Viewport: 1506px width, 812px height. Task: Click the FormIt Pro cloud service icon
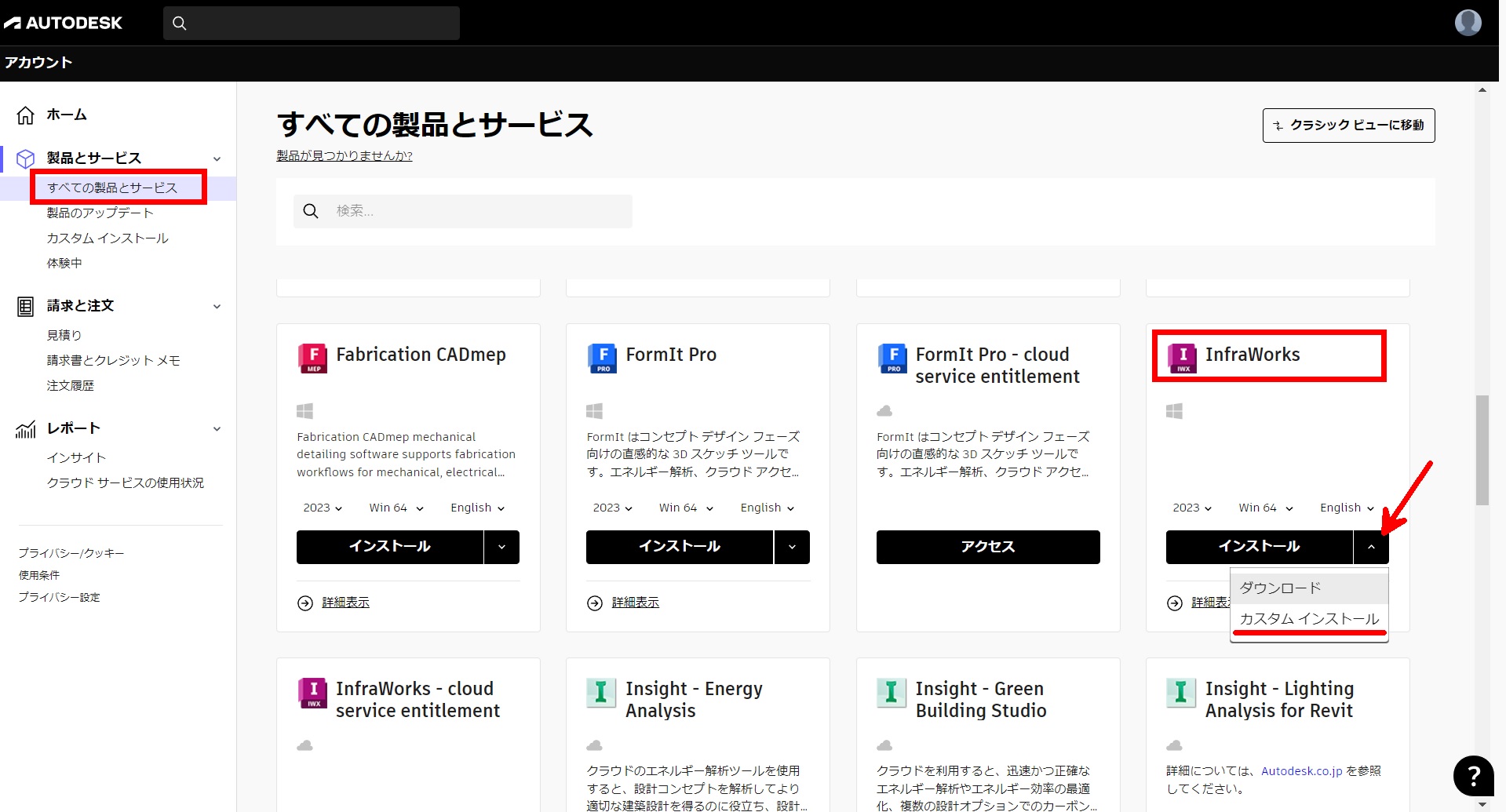892,358
